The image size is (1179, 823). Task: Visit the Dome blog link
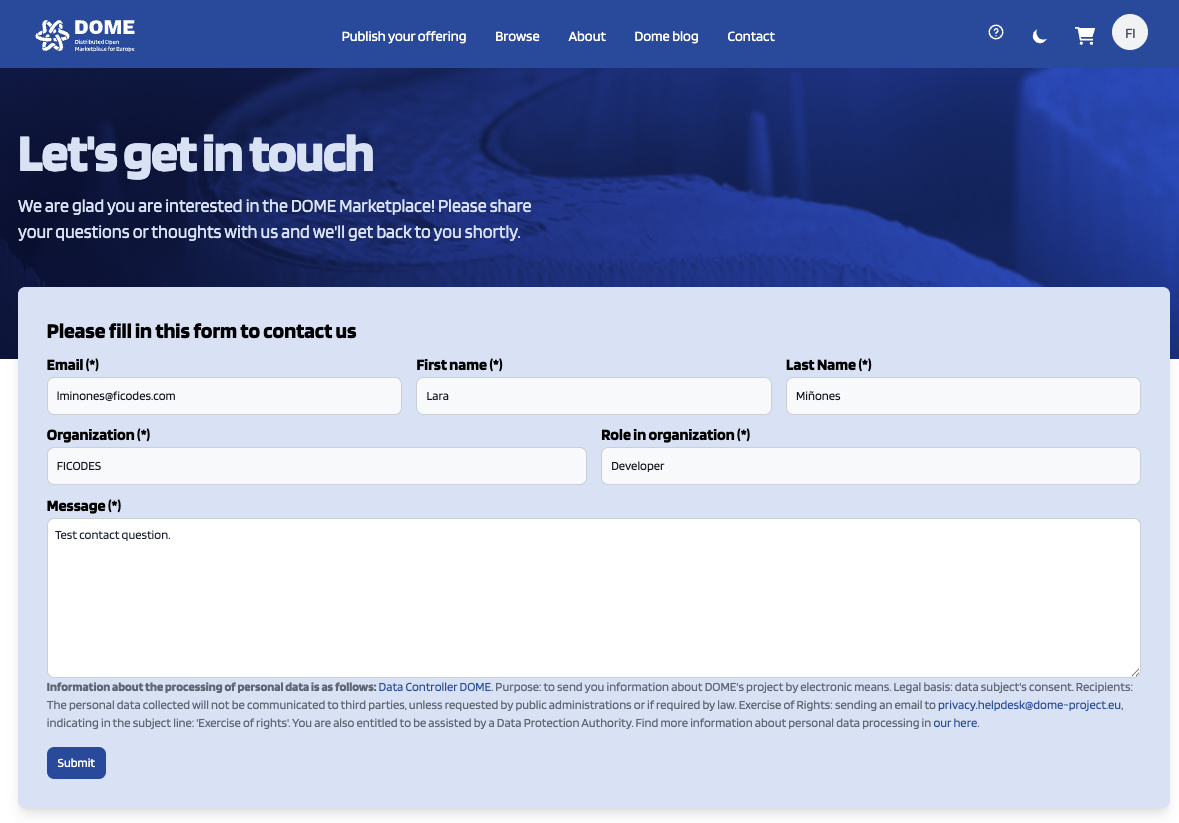pos(666,36)
